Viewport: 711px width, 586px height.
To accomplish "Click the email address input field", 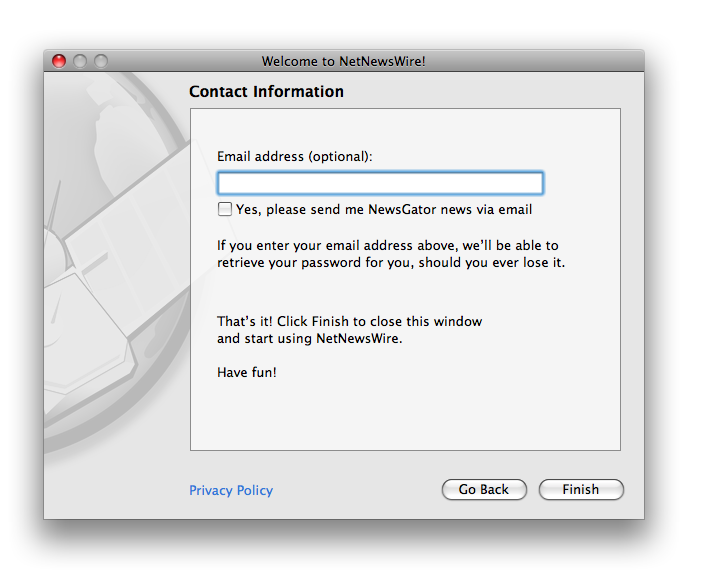I will pos(380,183).
